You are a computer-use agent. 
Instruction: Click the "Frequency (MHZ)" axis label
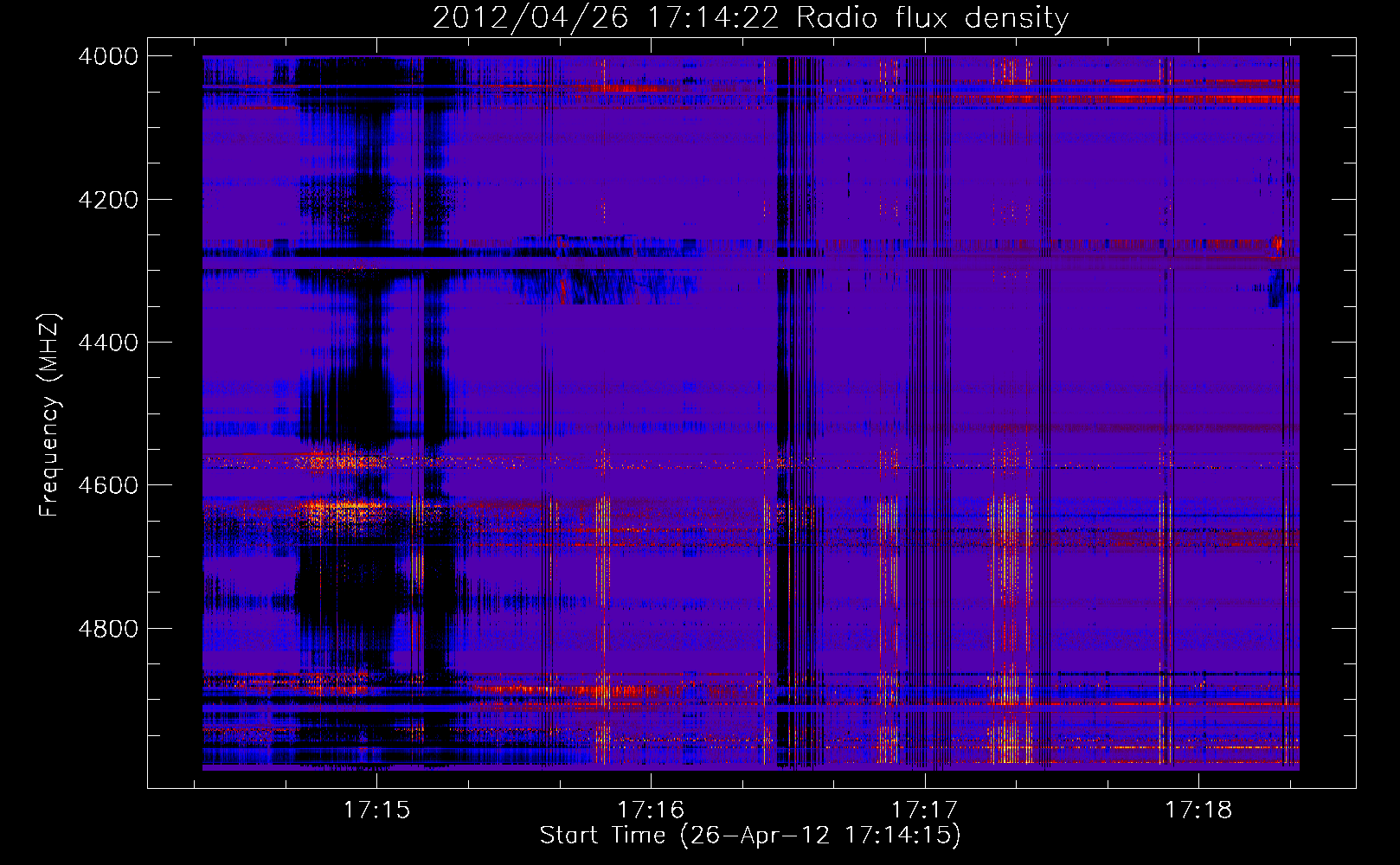click(x=49, y=415)
